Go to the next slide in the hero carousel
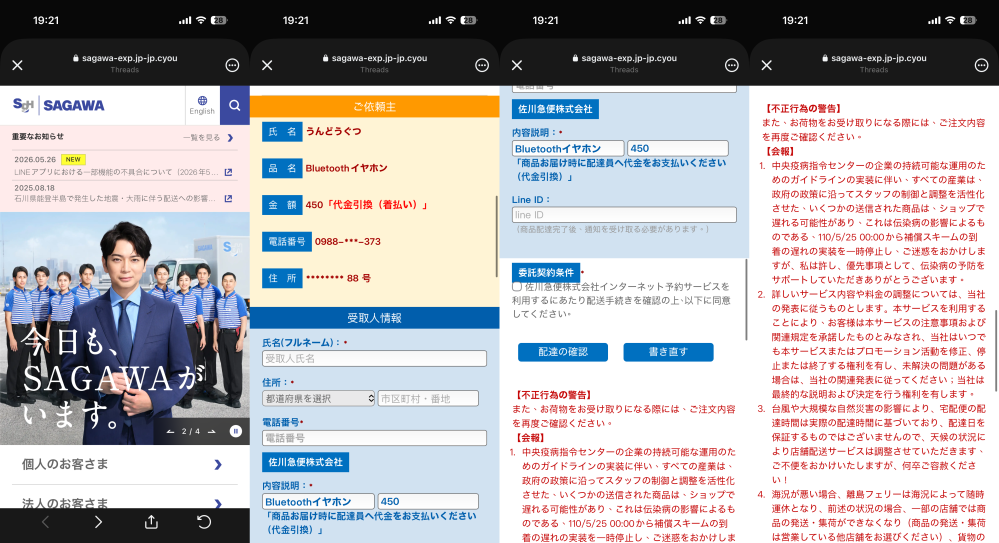 (212, 431)
